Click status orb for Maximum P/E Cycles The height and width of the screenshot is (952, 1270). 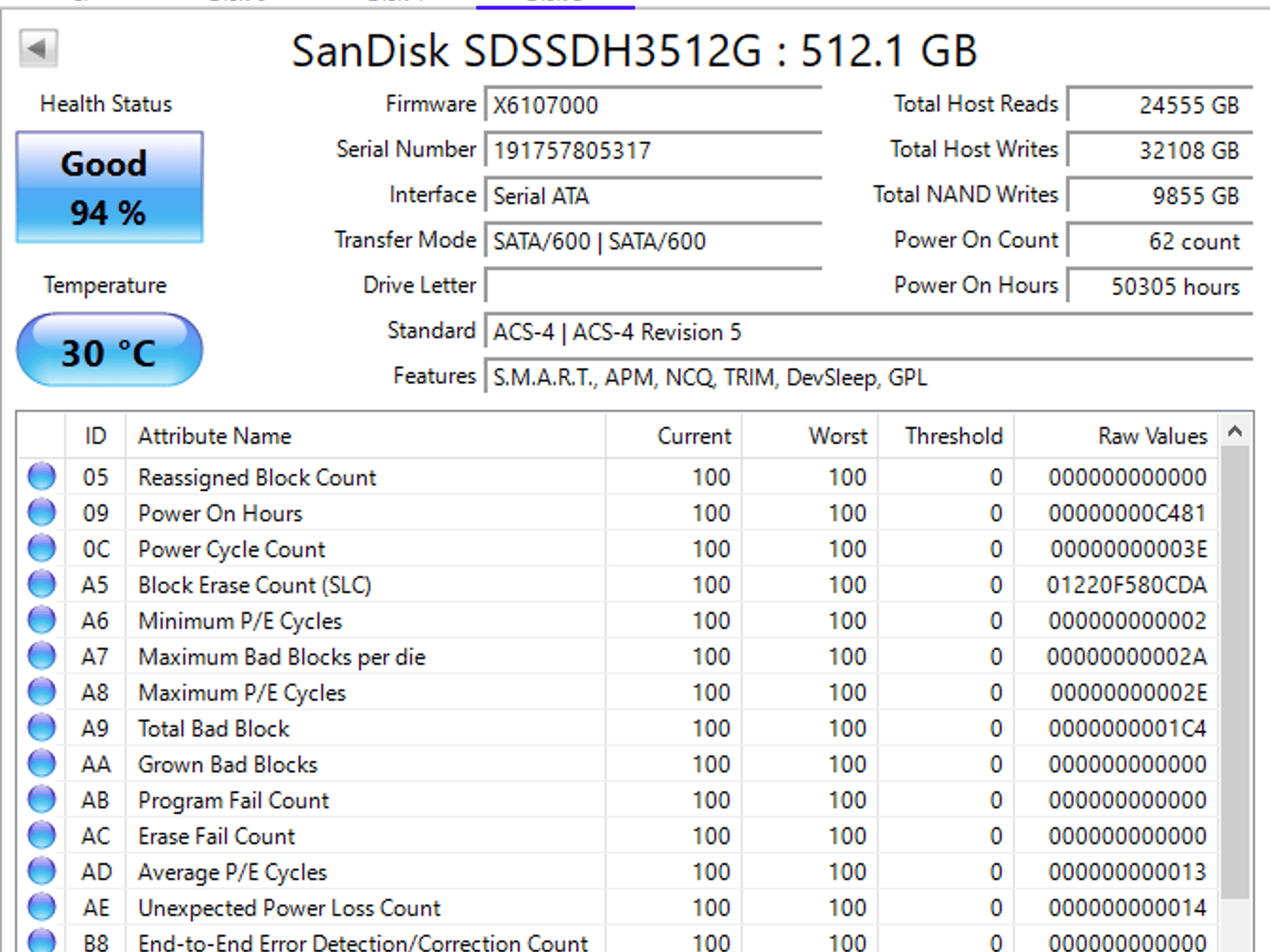[42, 692]
